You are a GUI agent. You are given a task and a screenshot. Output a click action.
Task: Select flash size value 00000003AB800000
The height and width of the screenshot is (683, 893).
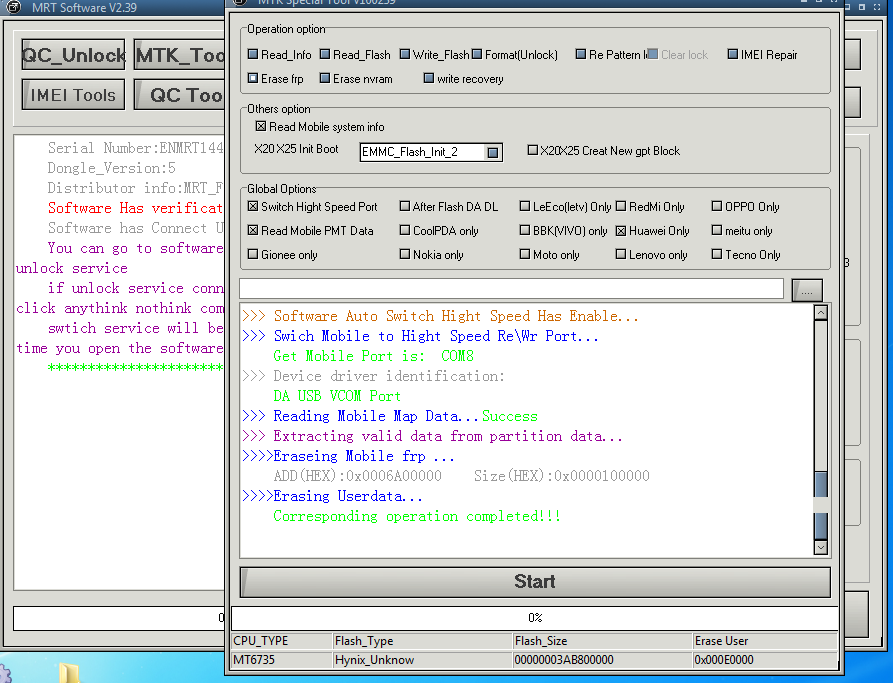603,660
